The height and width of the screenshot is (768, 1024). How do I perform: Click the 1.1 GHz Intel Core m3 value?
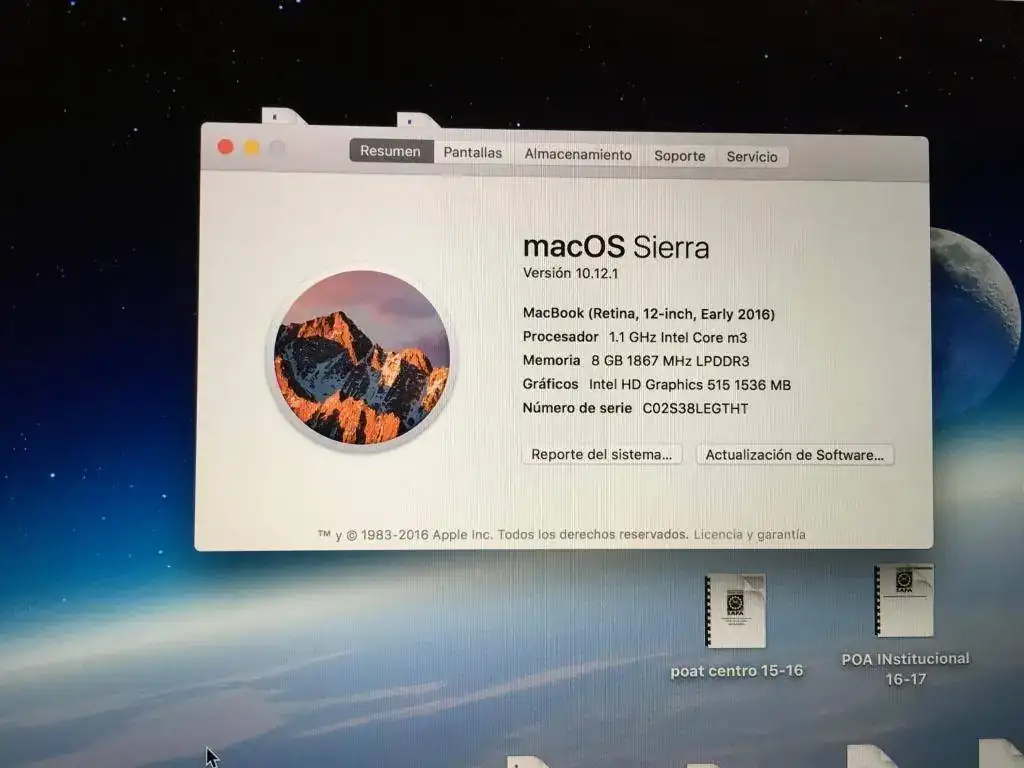pos(678,338)
